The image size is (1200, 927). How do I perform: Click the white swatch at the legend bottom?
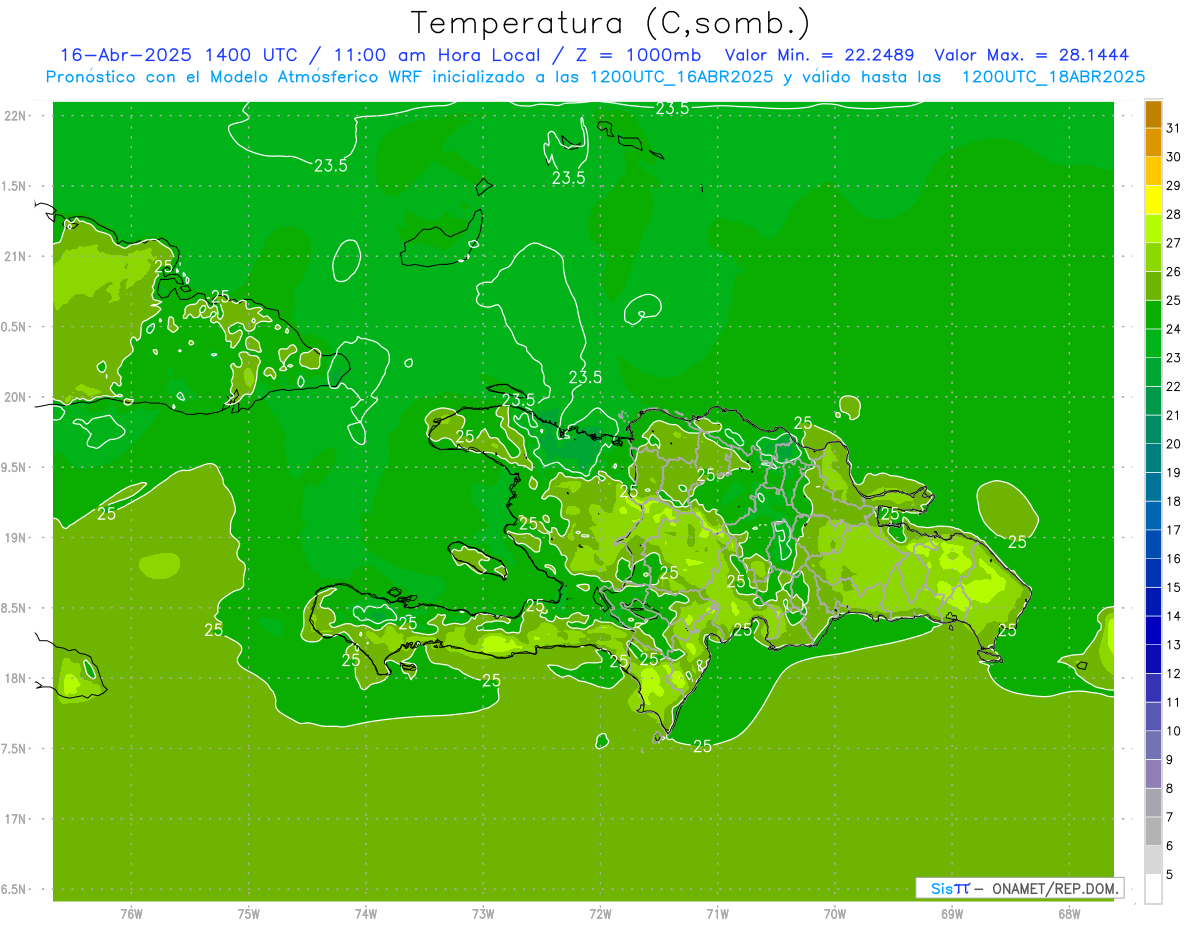point(1153,889)
